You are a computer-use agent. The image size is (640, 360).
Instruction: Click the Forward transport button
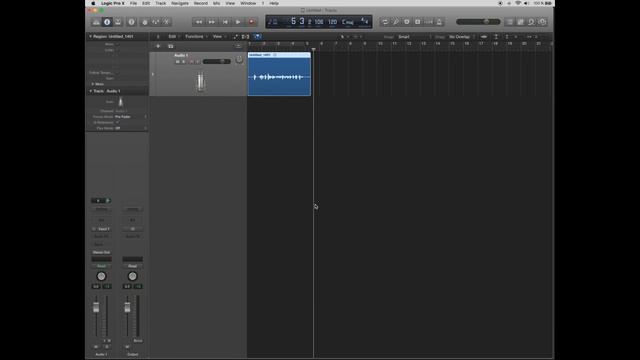tap(212, 22)
